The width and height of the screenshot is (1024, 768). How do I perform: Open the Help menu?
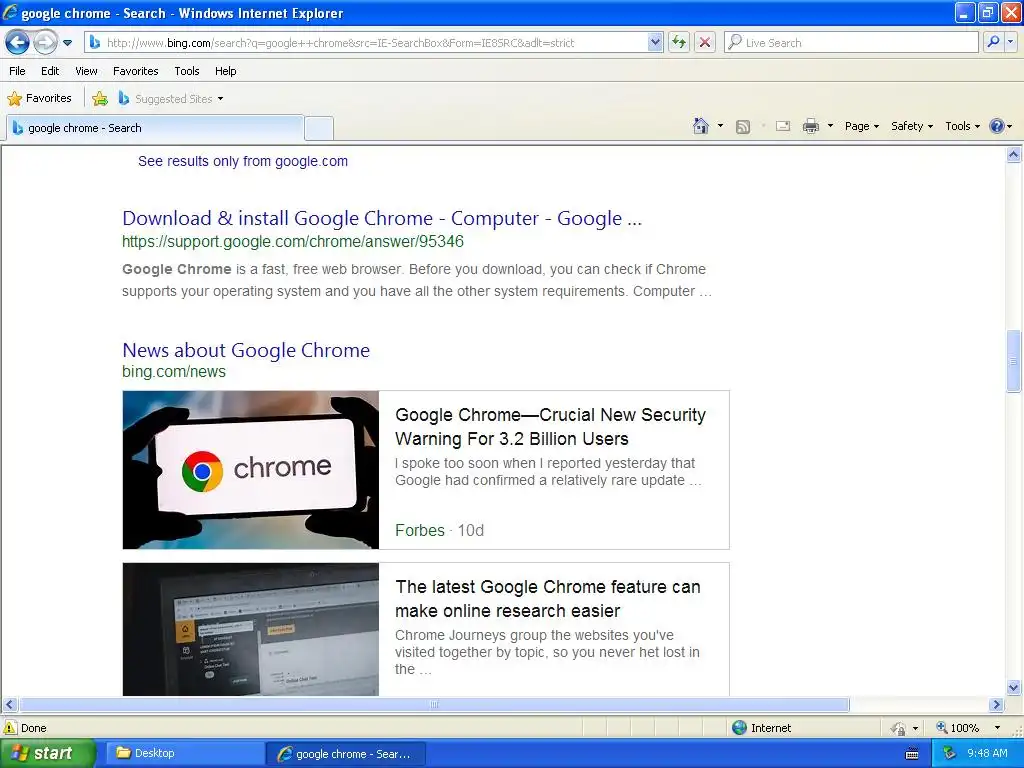tap(226, 71)
